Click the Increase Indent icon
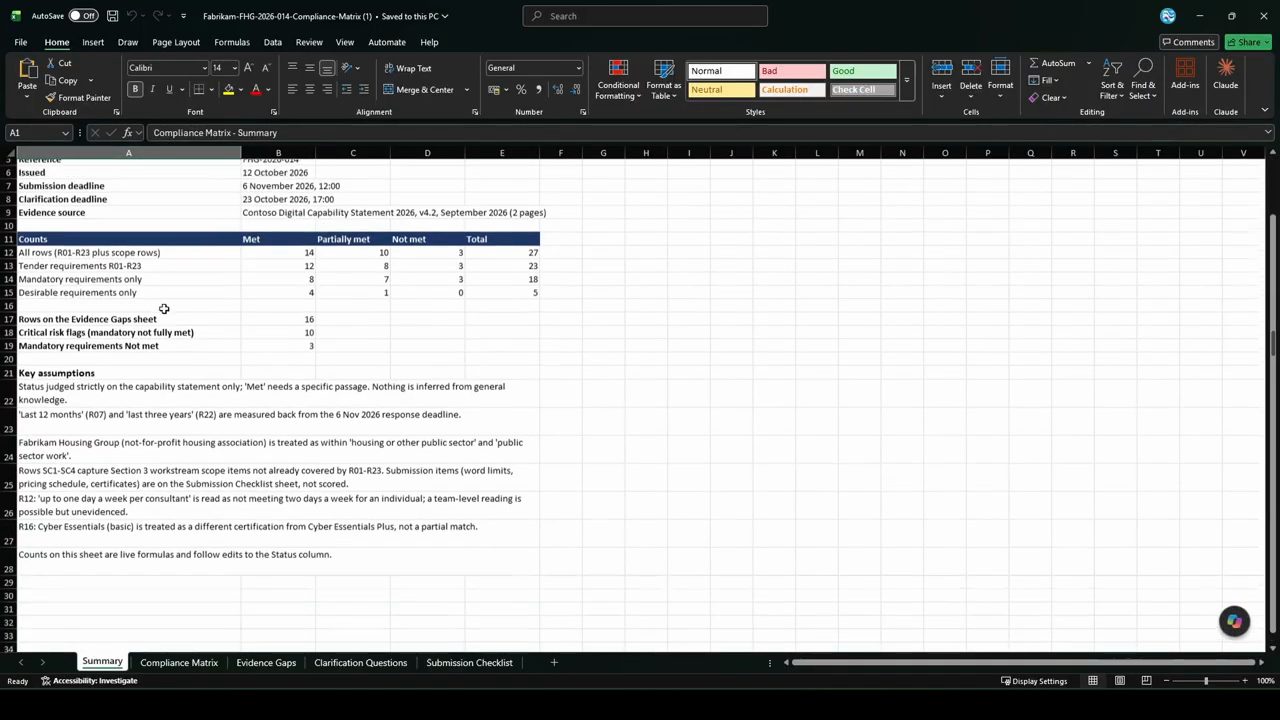Viewport: 1280px width, 720px height. (x=364, y=90)
